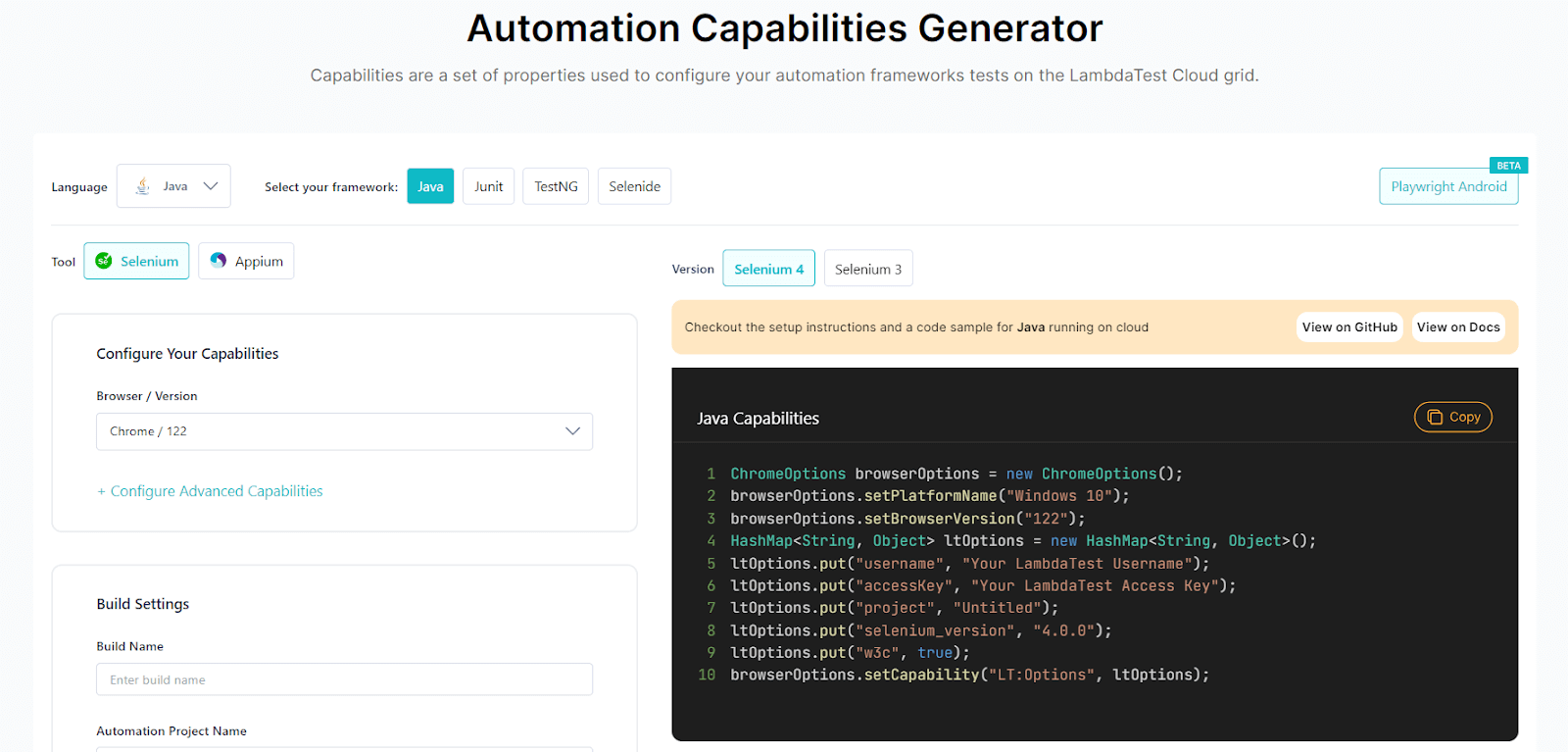Click code line setCapability("LT:Options", ltOptions)
Image resolution: width=1568 pixels, height=752 pixels.
(969, 675)
